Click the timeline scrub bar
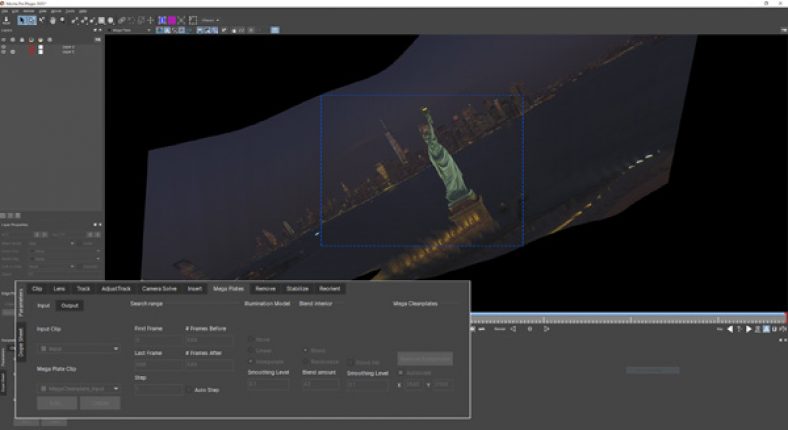 pos(620,320)
